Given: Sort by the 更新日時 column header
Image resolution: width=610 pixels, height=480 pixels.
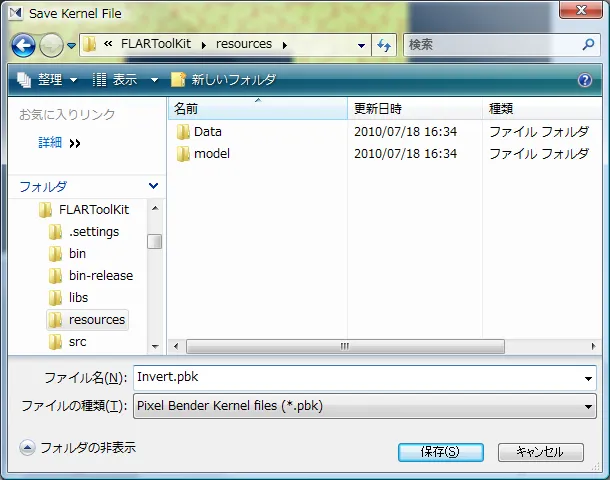Looking at the screenshot, I should pos(415,109).
